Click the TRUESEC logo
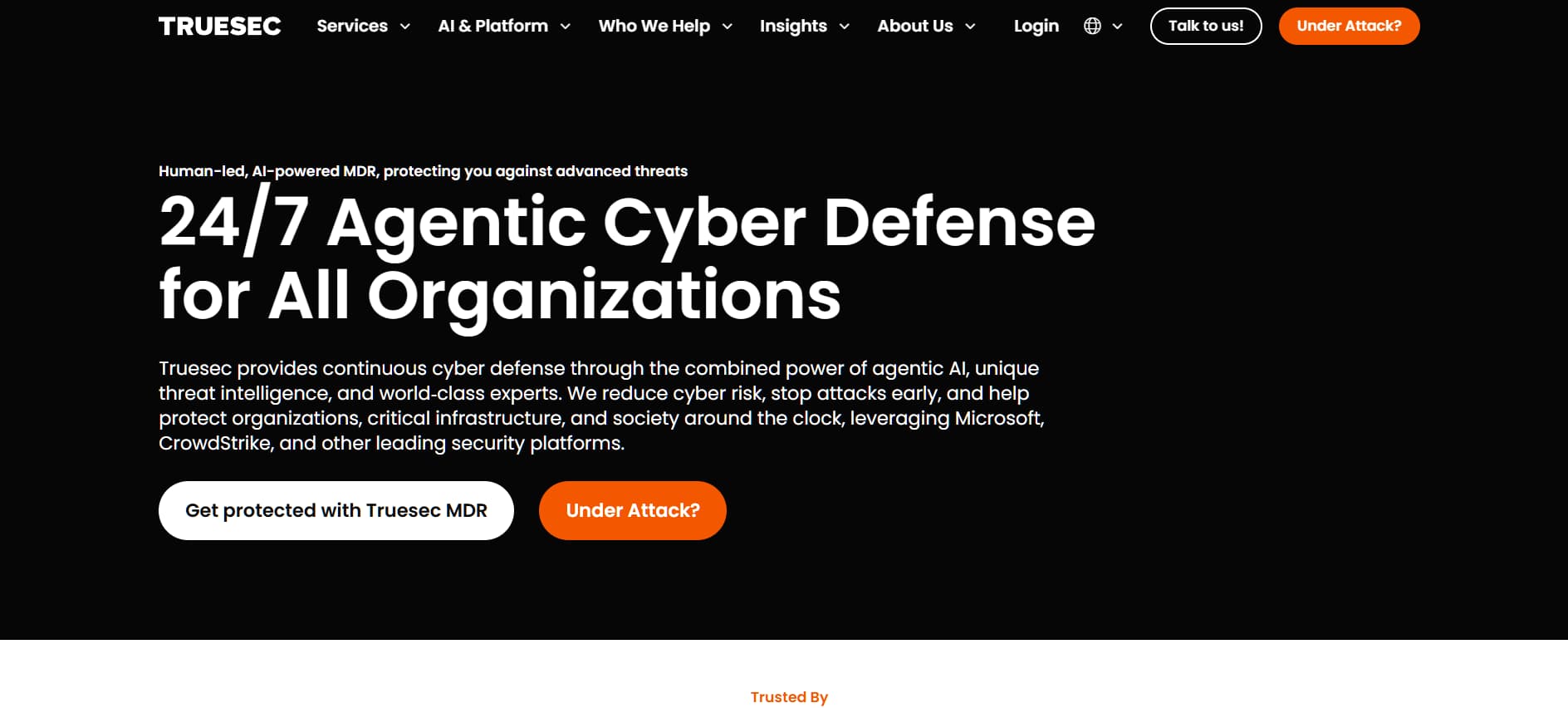Viewport: 1568px width, 708px height. coord(219,26)
